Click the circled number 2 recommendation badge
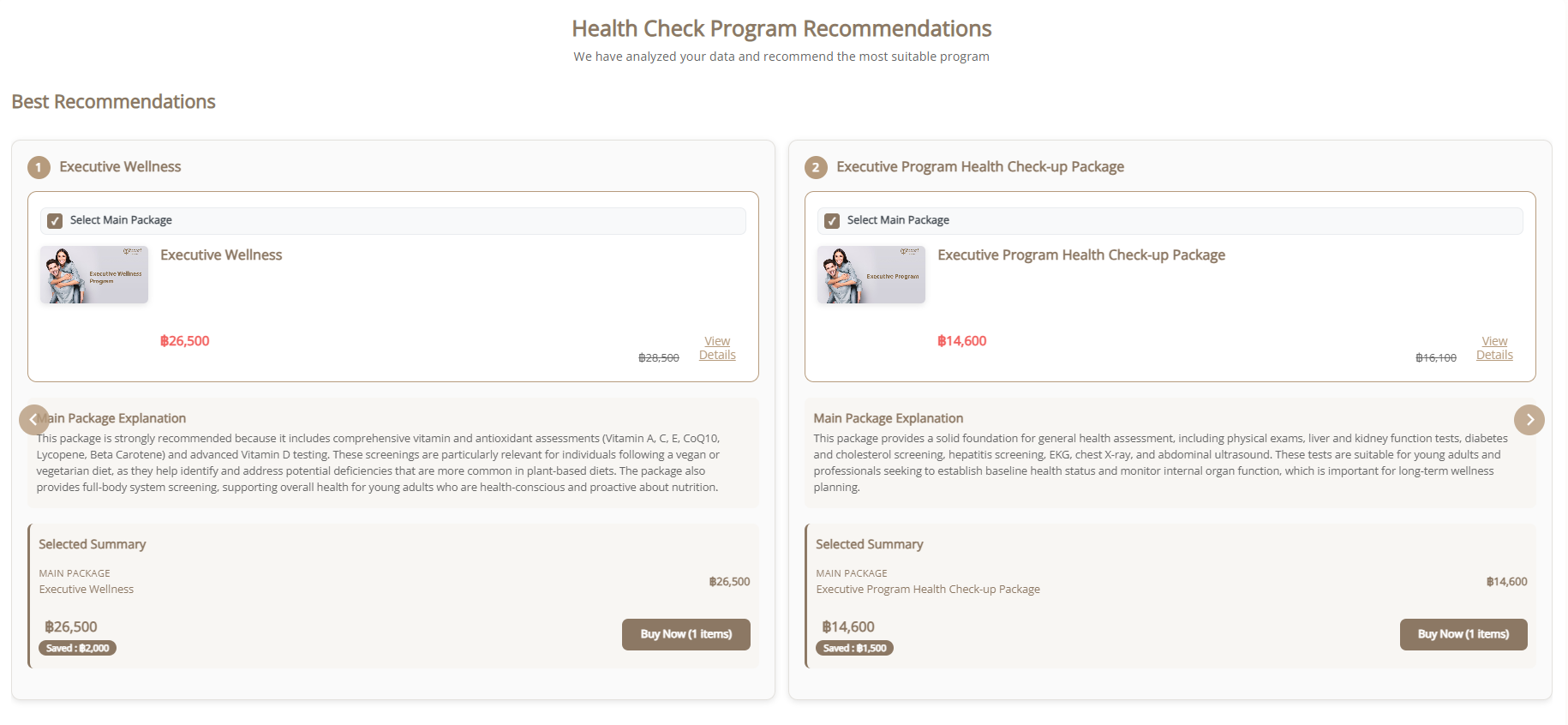 pyautogui.click(x=815, y=167)
